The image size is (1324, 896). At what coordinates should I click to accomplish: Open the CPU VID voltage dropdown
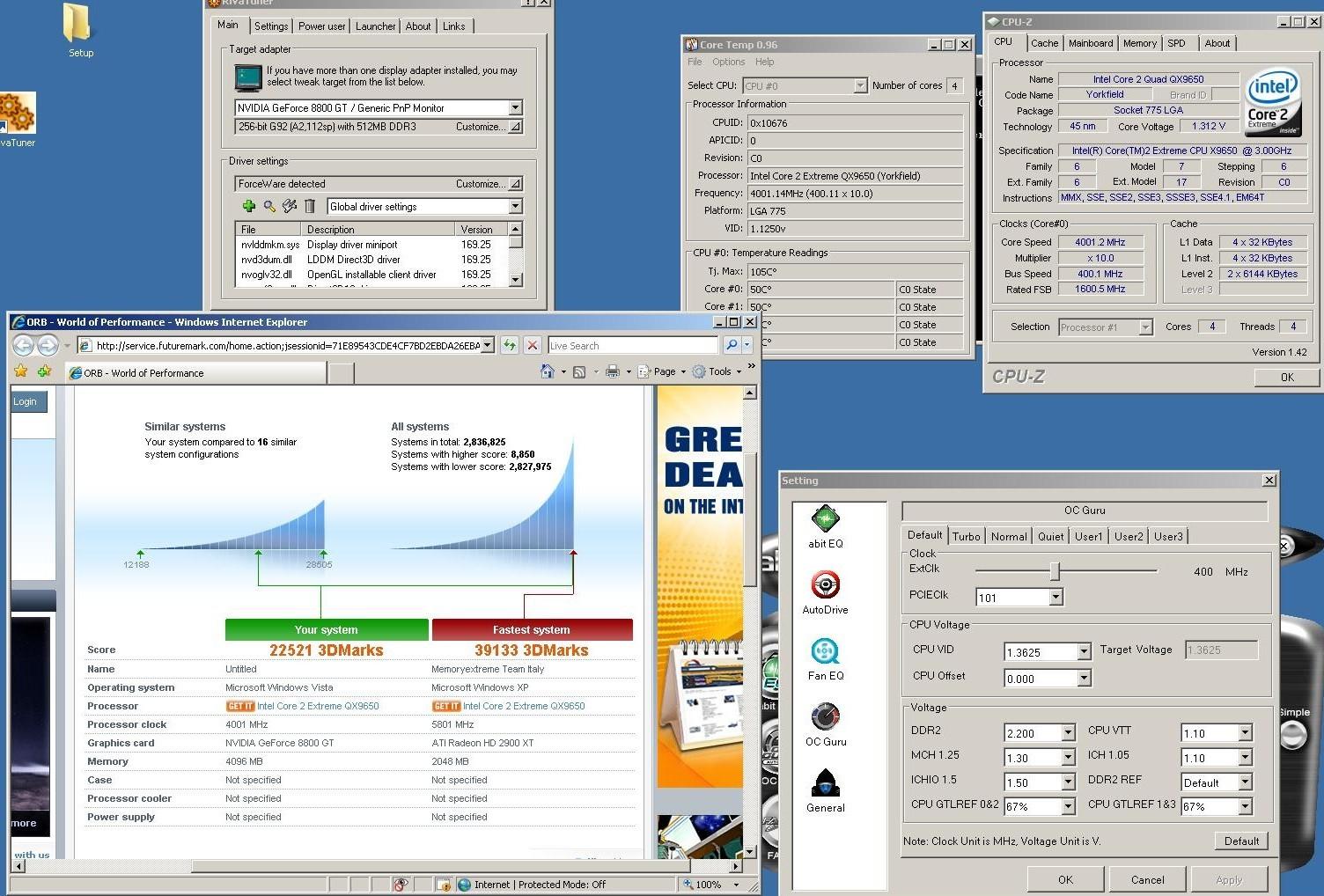(x=1084, y=652)
